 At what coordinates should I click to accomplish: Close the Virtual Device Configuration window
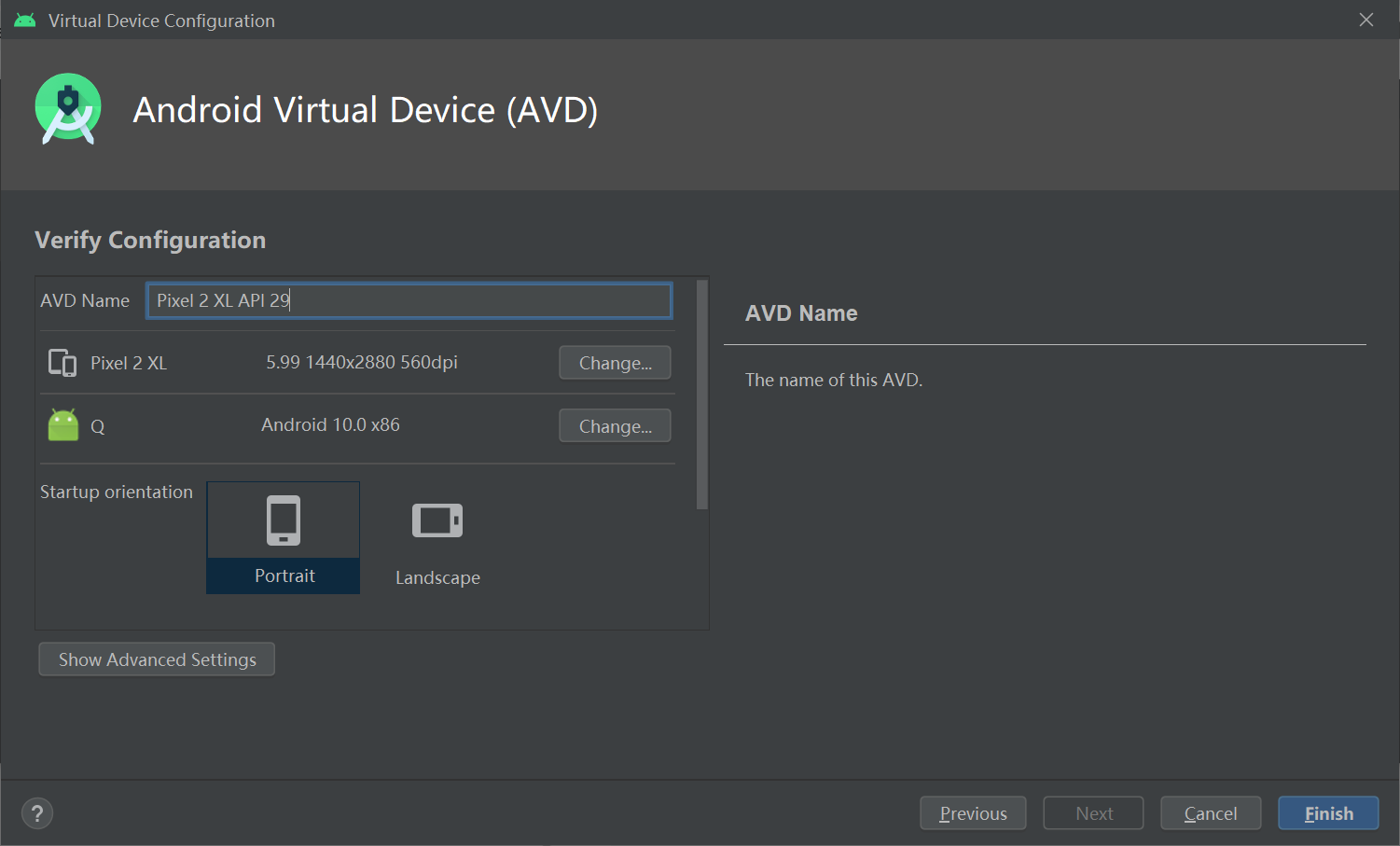1366,20
